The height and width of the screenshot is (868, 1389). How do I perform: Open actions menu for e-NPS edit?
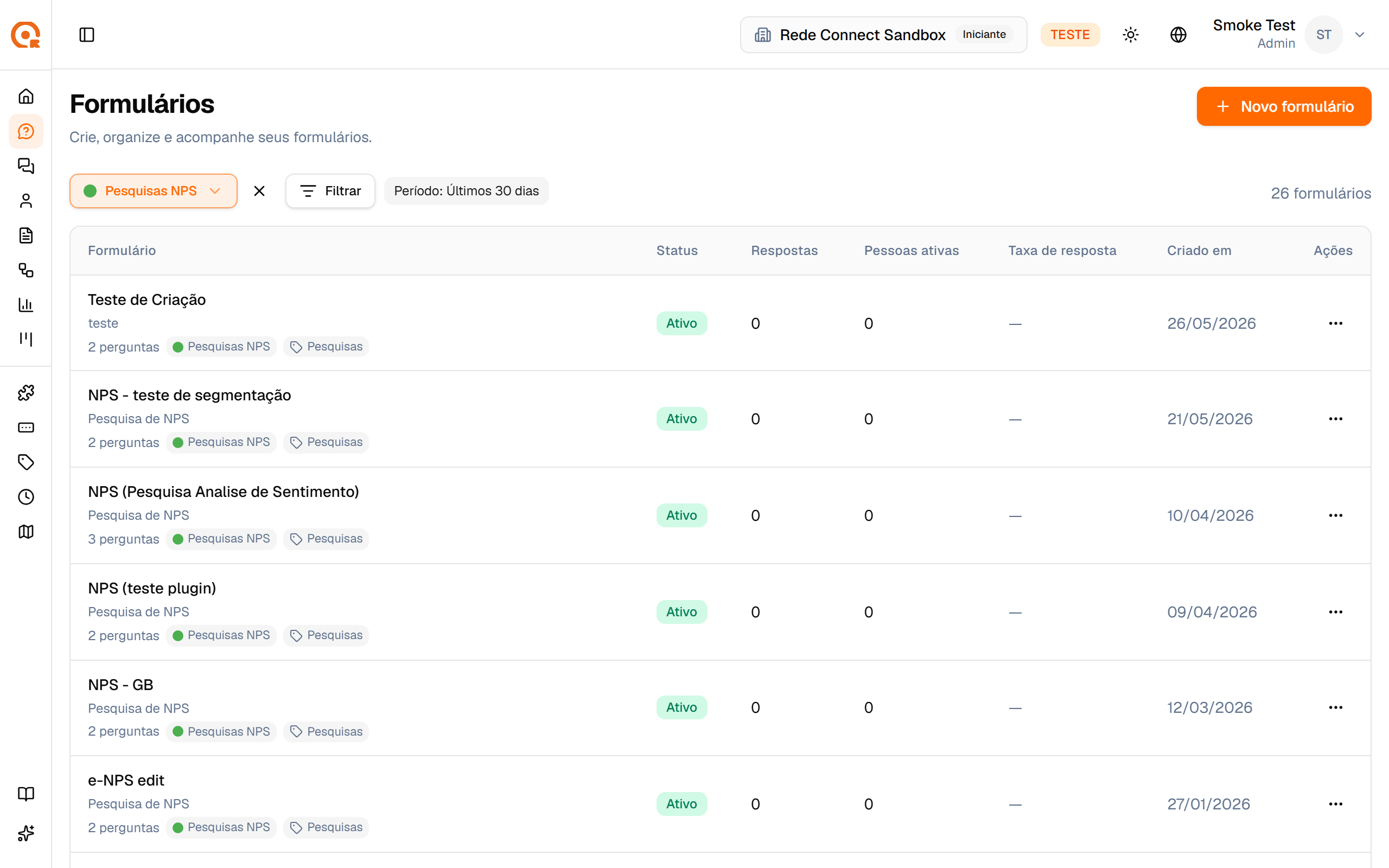(1336, 803)
